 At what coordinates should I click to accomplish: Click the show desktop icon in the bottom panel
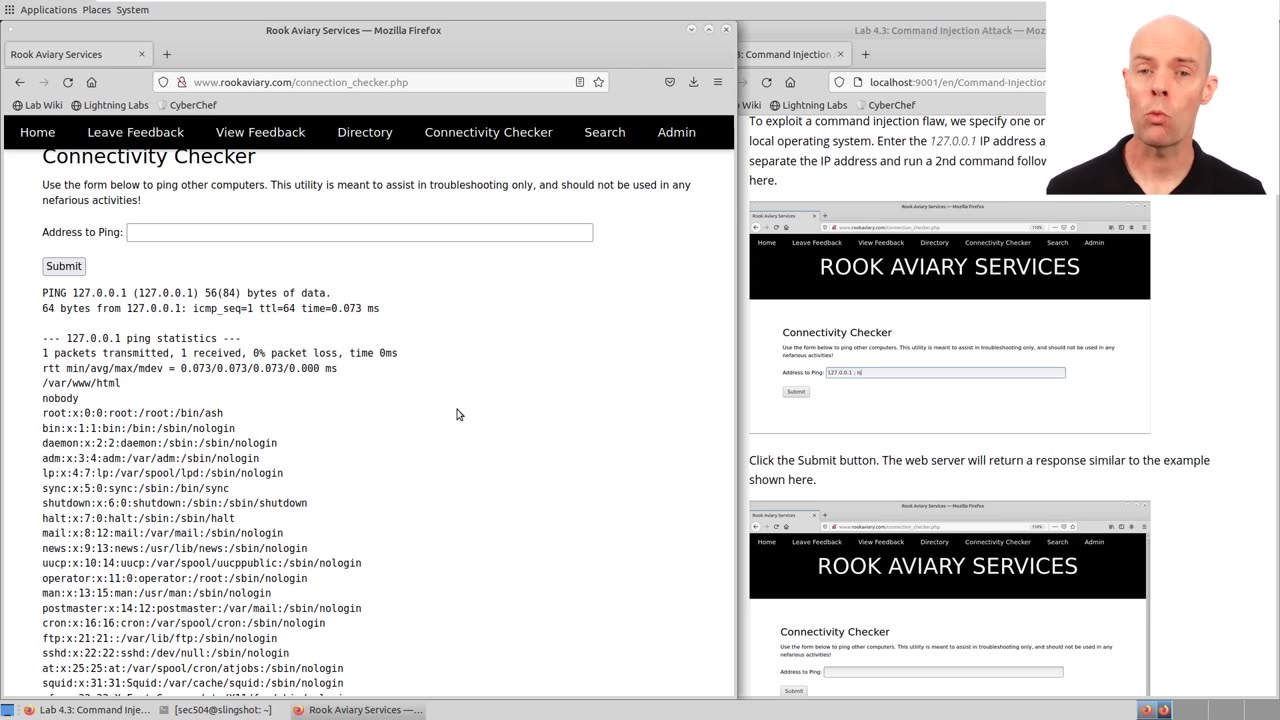point(8,710)
